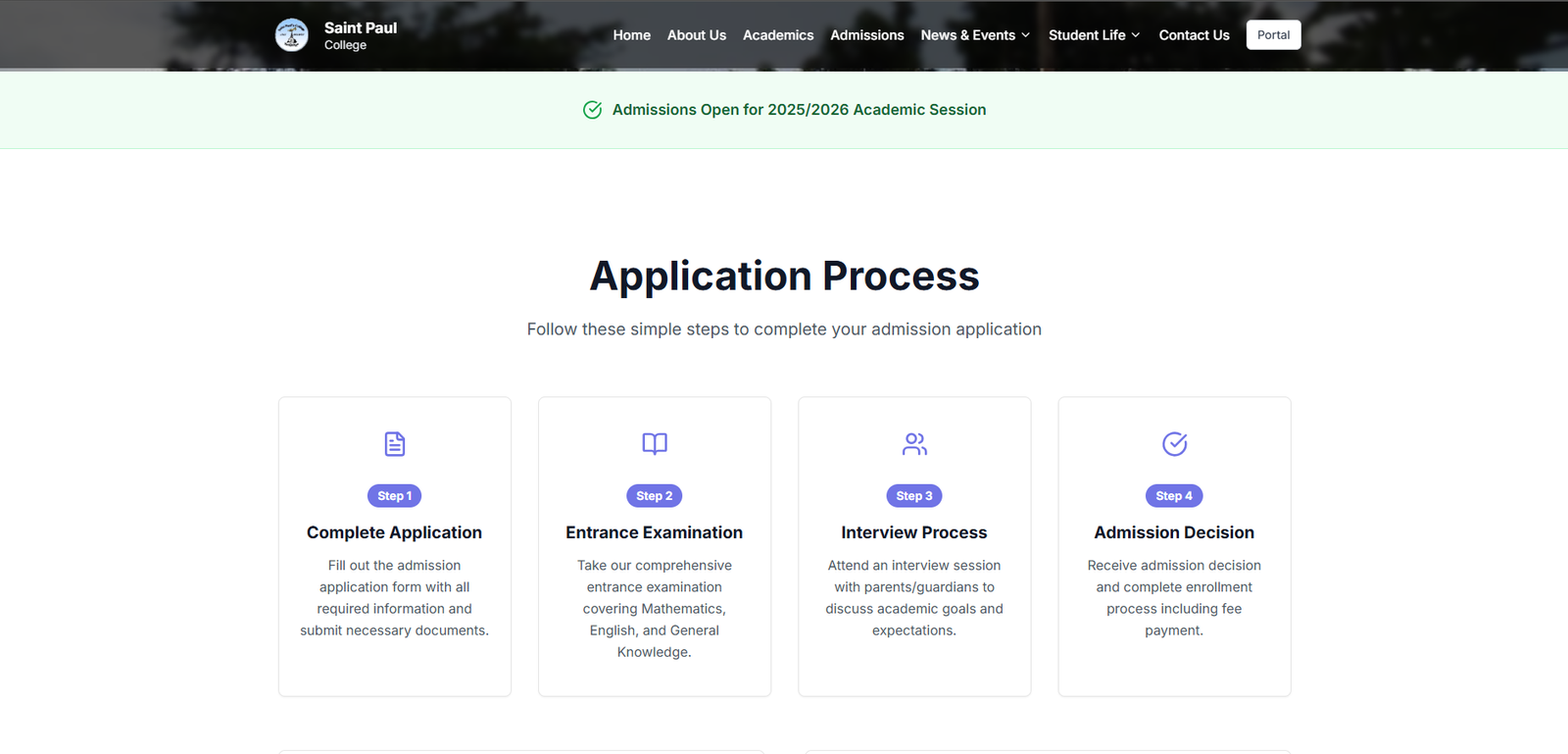Click the open book icon above Step 2

point(655,444)
